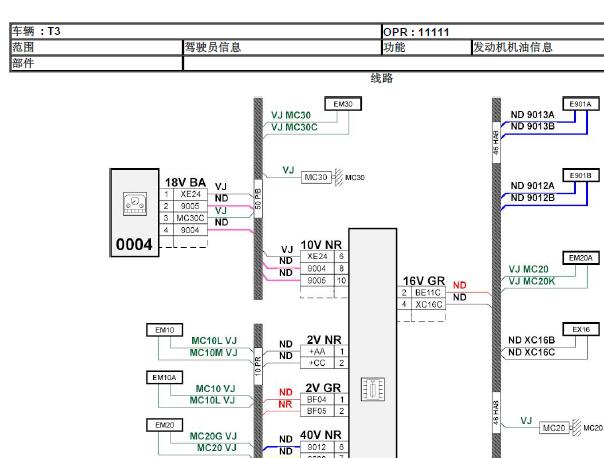Click the 9004 cell in 10V NR connector

[317, 268]
